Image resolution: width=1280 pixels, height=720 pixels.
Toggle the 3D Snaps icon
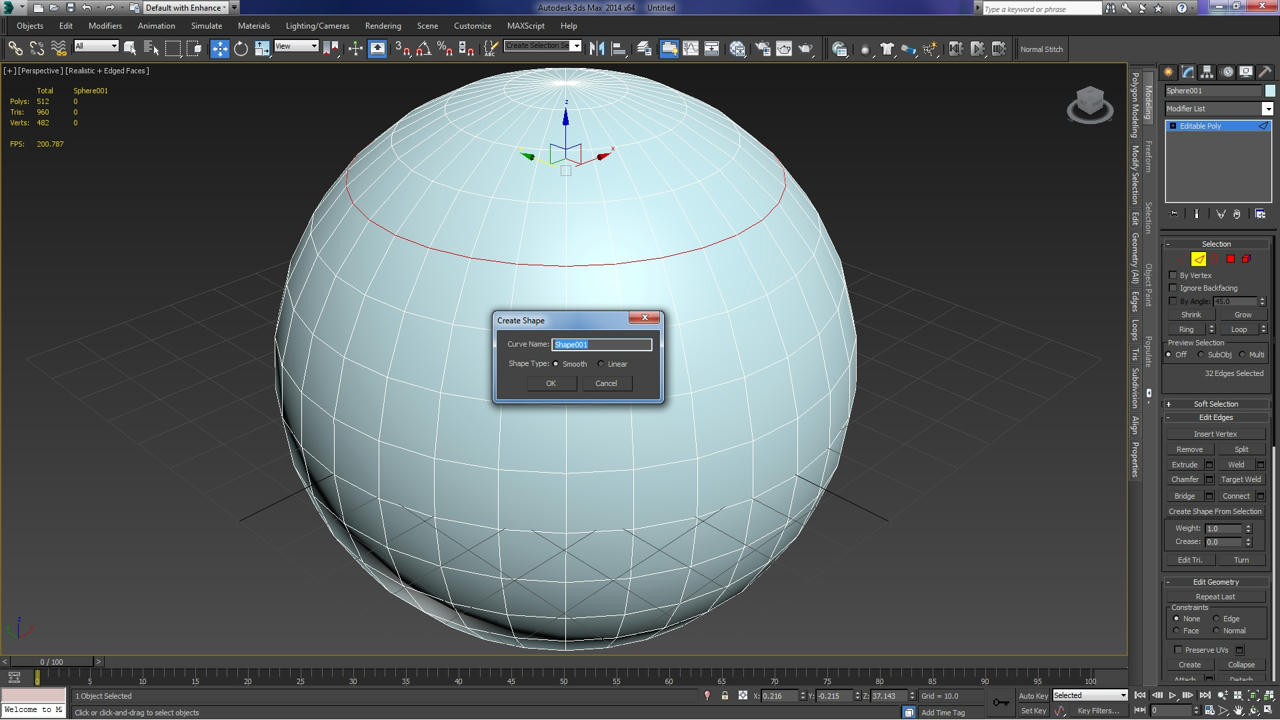(x=403, y=48)
